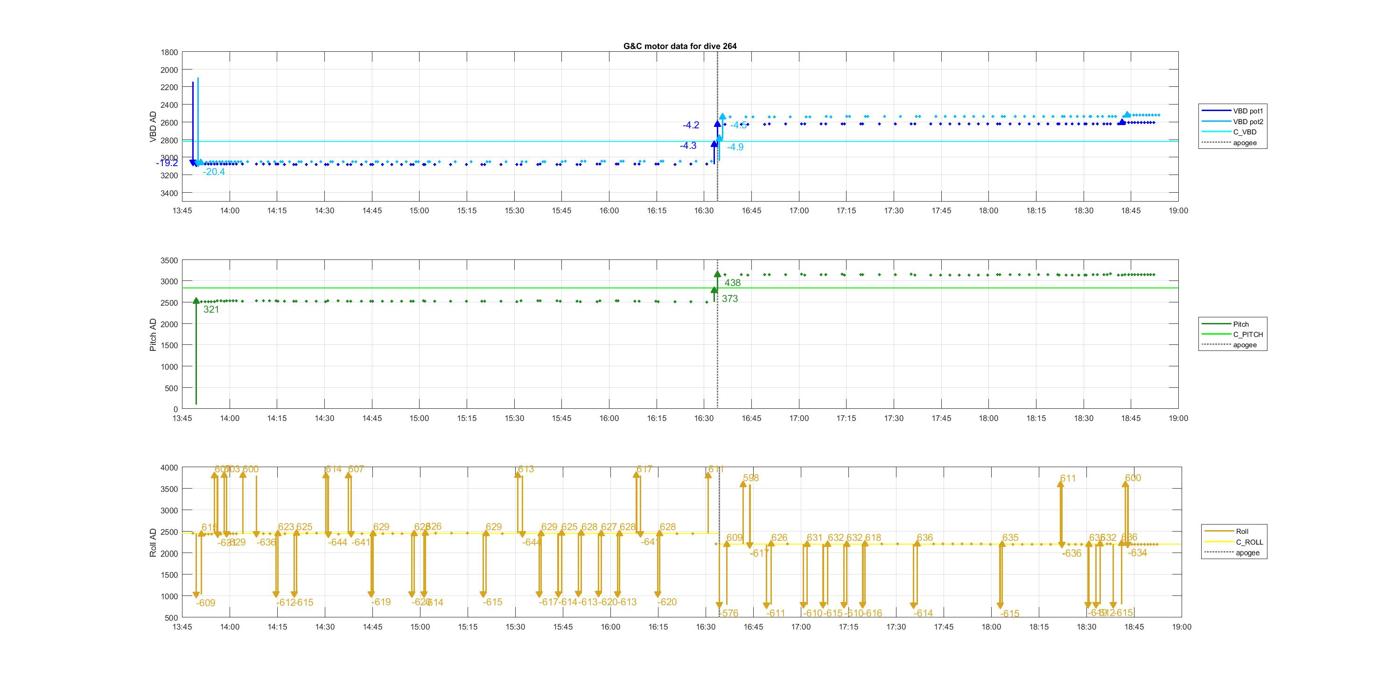Click the '631' annotation in Roll plot
The image size is (1400, 693).
pyautogui.click(x=814, y=538)
